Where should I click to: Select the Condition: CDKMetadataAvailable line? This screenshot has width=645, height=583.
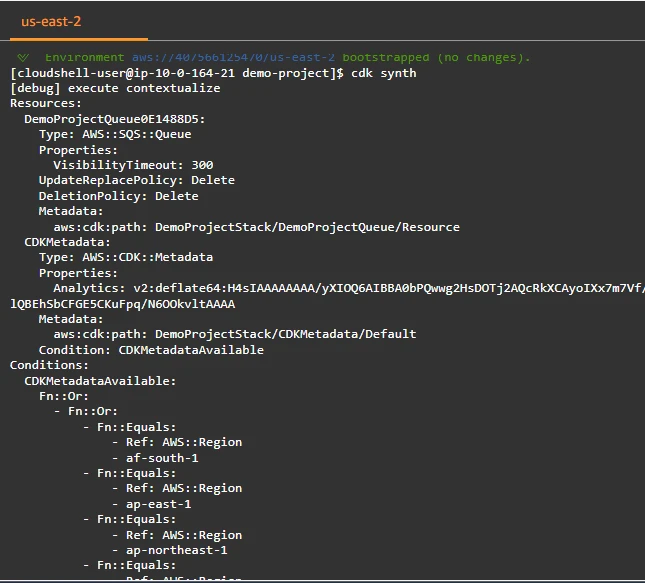coord(151,350)
